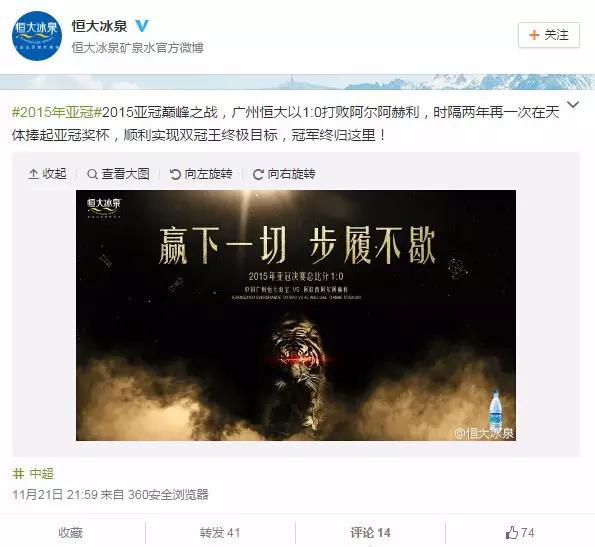Open the post timestamp 11月21日 21:59
The width and height of the screenshot is (595, 547).
[x=55, y=494]
